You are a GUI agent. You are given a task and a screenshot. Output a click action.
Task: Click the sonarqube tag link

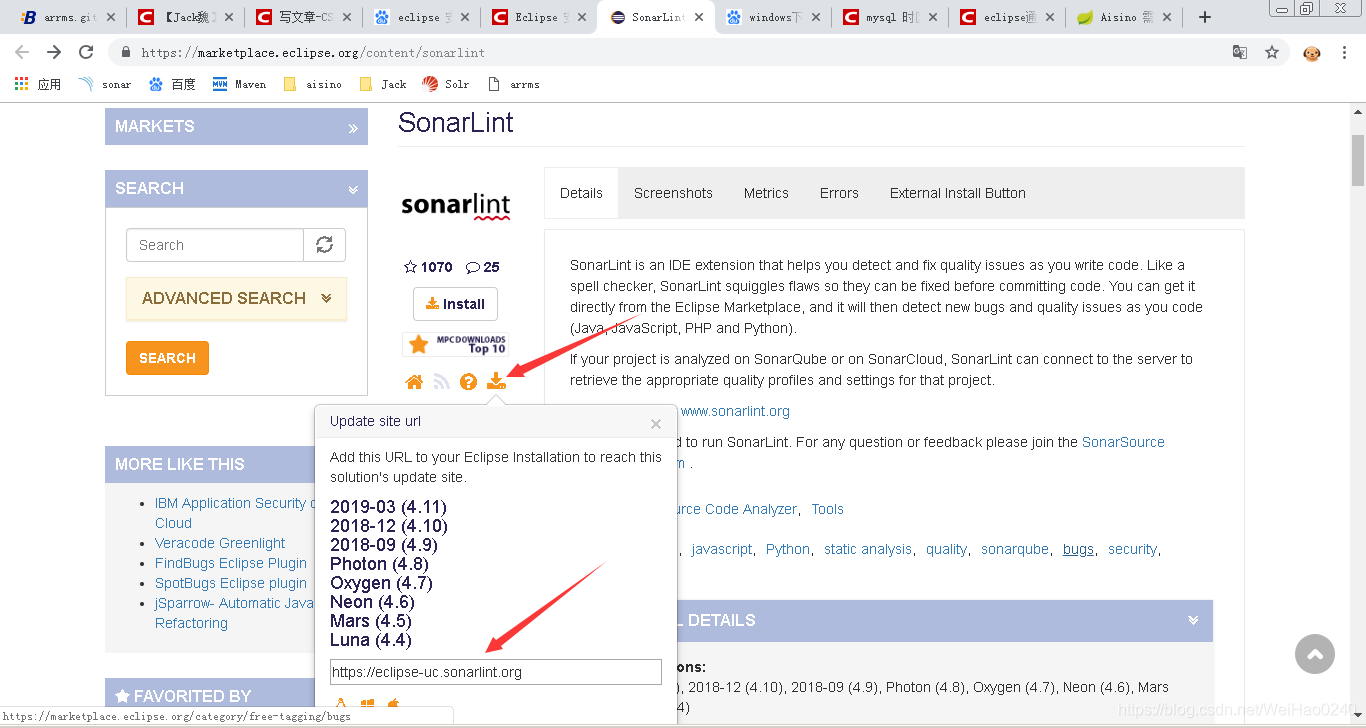1015,549
